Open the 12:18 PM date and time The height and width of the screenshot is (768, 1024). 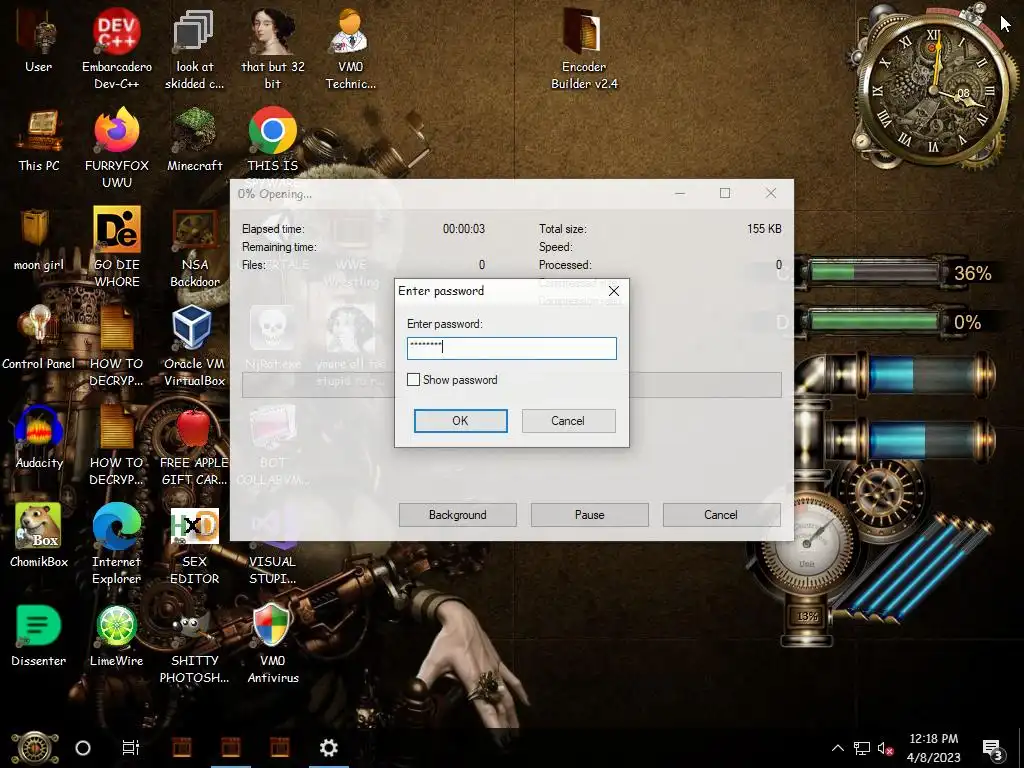[x=934, y=748]
